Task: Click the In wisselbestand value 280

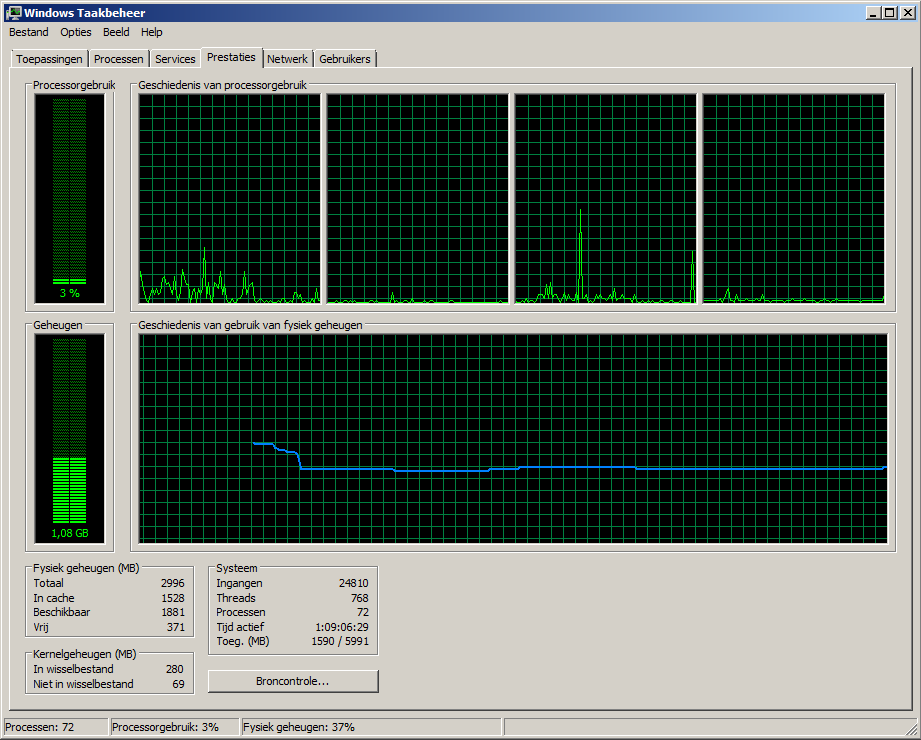Action: 174,669
